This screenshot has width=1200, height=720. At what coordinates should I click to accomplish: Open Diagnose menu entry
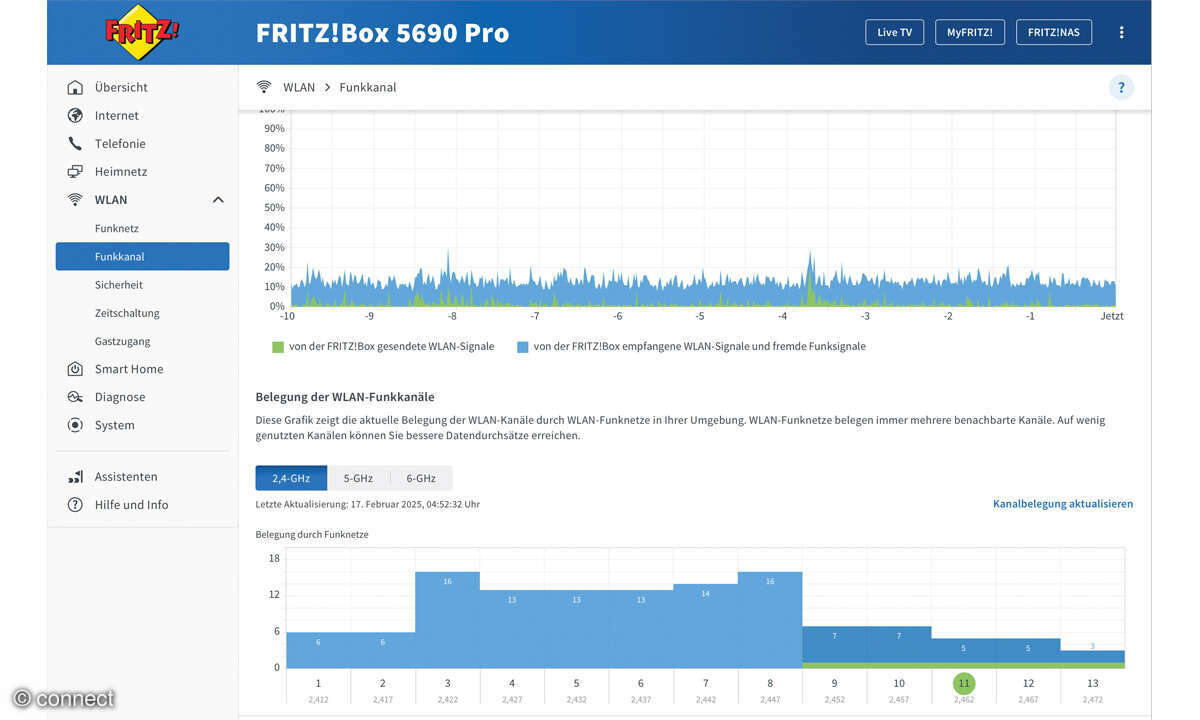pos(120,397)
